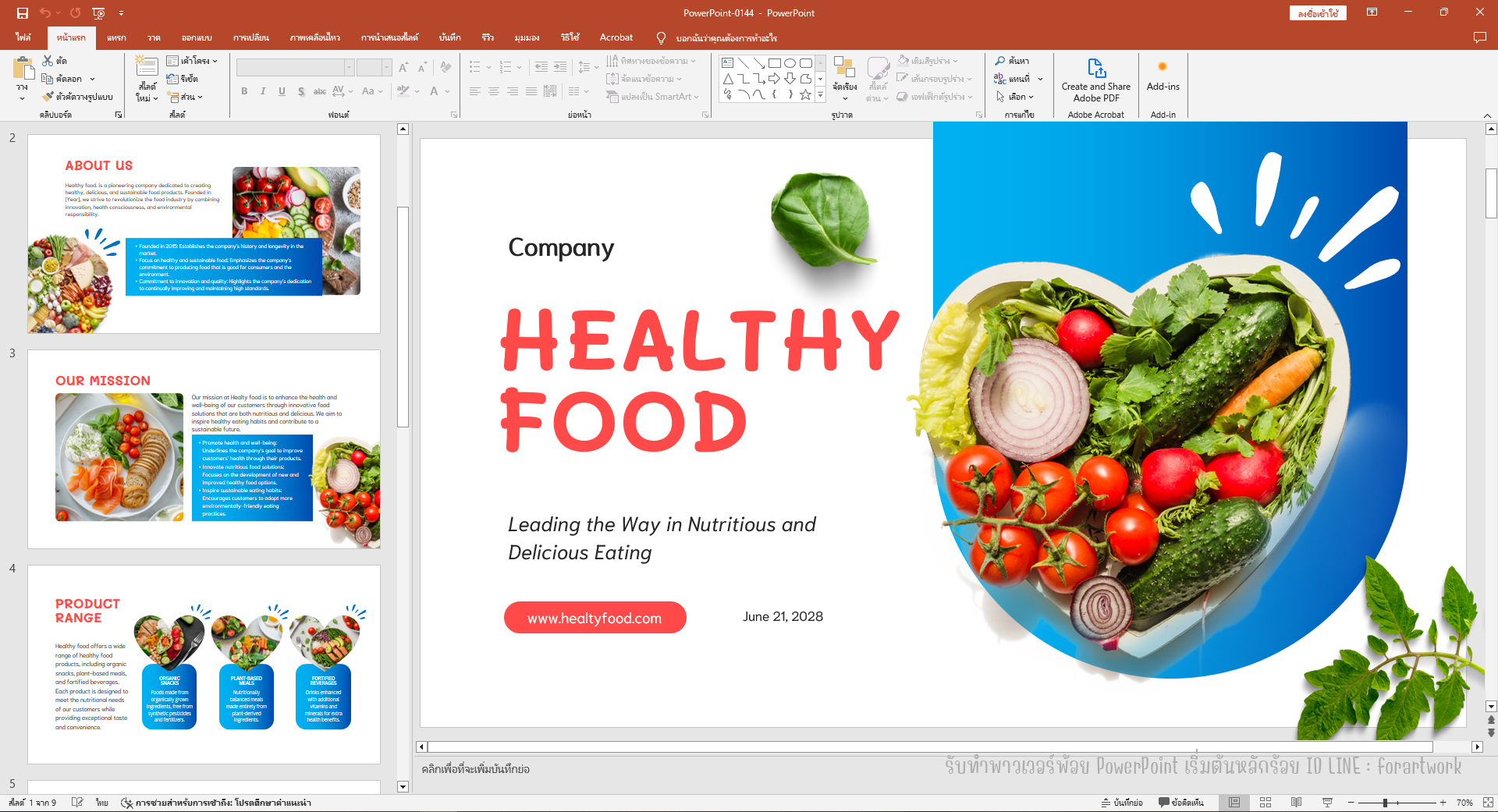
Task: Expand the slide Layout dropdown
Action: [192, 61]
